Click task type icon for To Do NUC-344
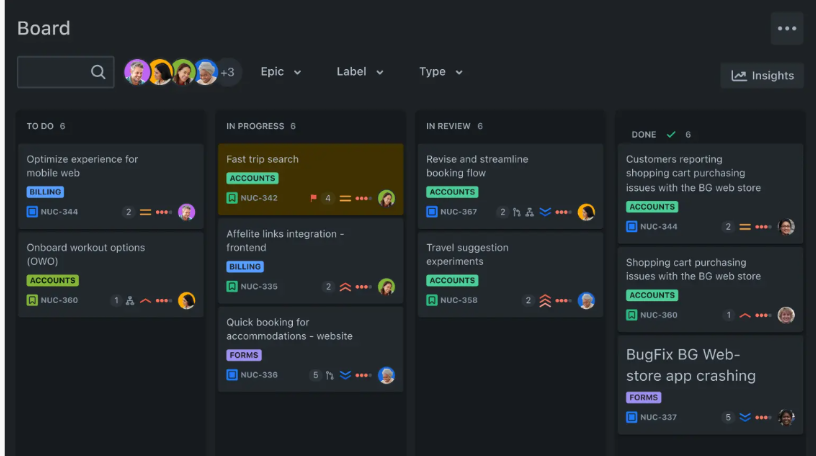 click(x=32, y=212)
